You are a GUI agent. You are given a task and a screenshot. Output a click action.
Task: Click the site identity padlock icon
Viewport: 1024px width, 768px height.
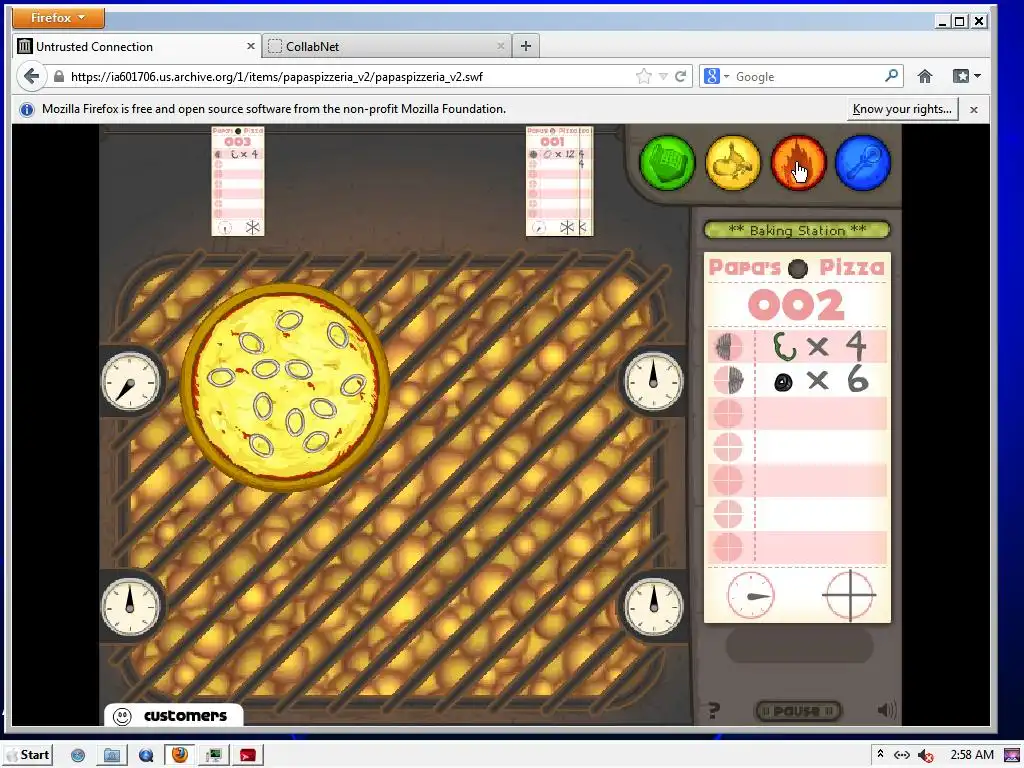59,76
